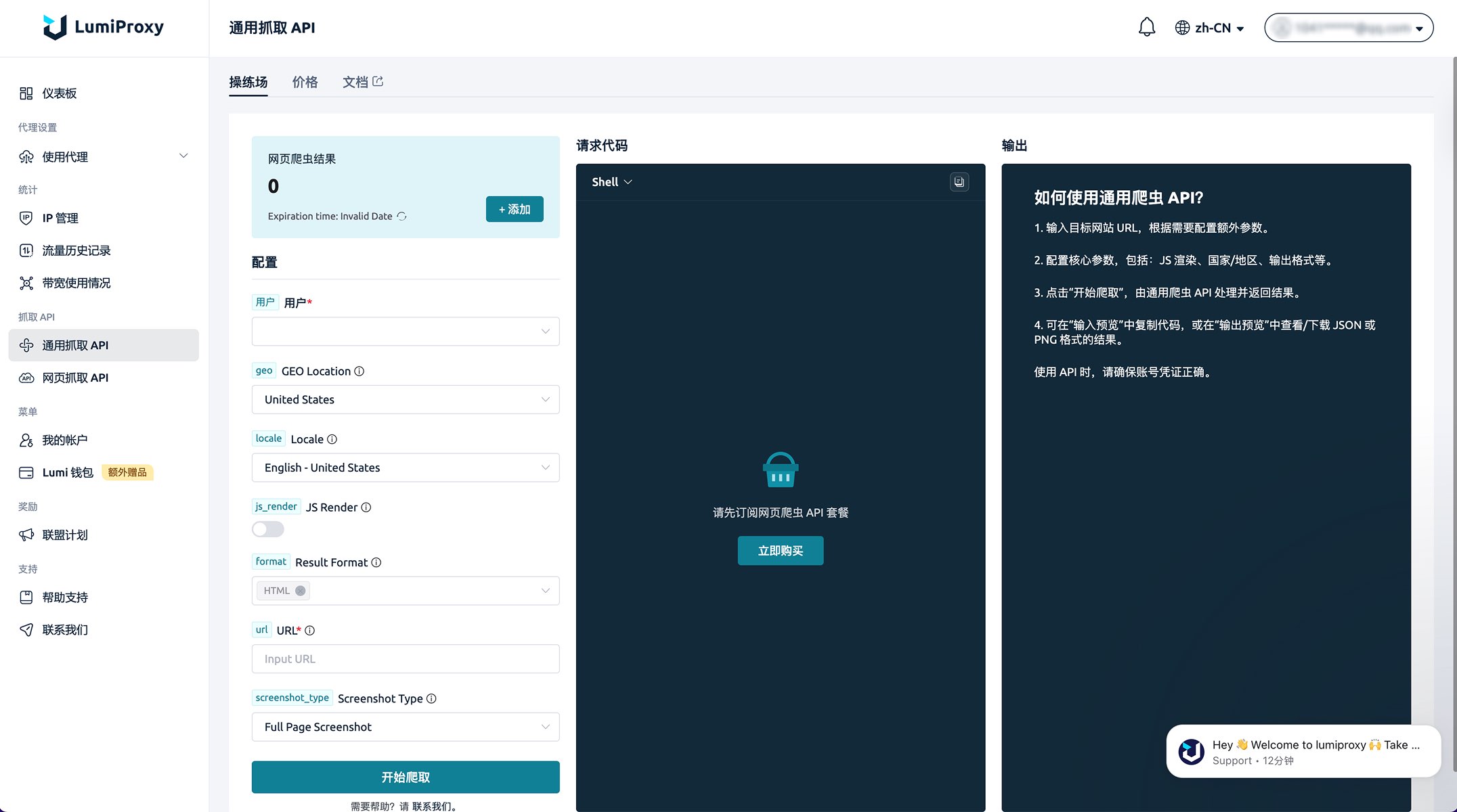Click Locale info icon
The image size is (1457, 812).
332,439
